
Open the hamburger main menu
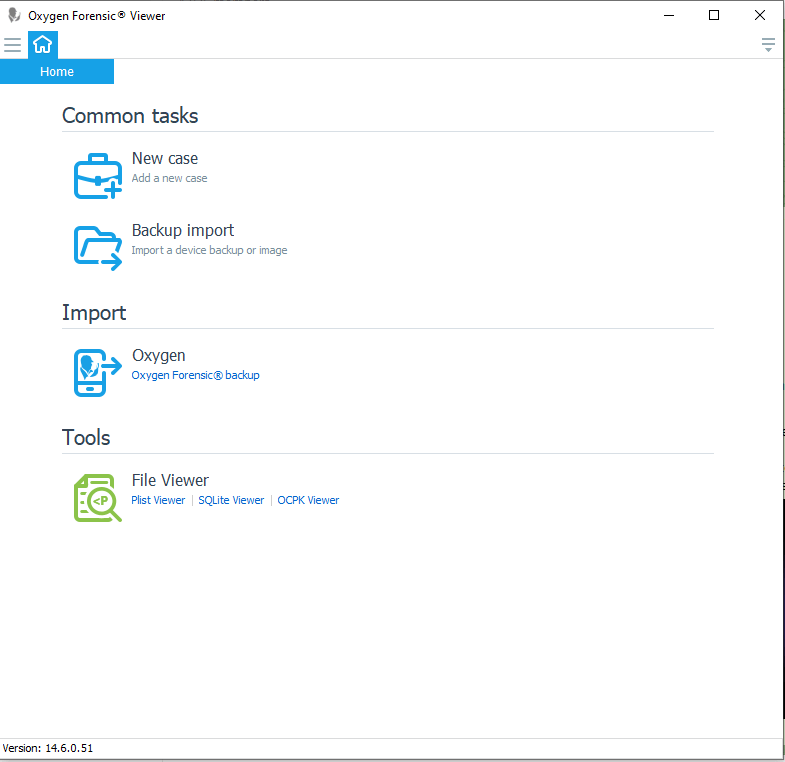point(13,45)
